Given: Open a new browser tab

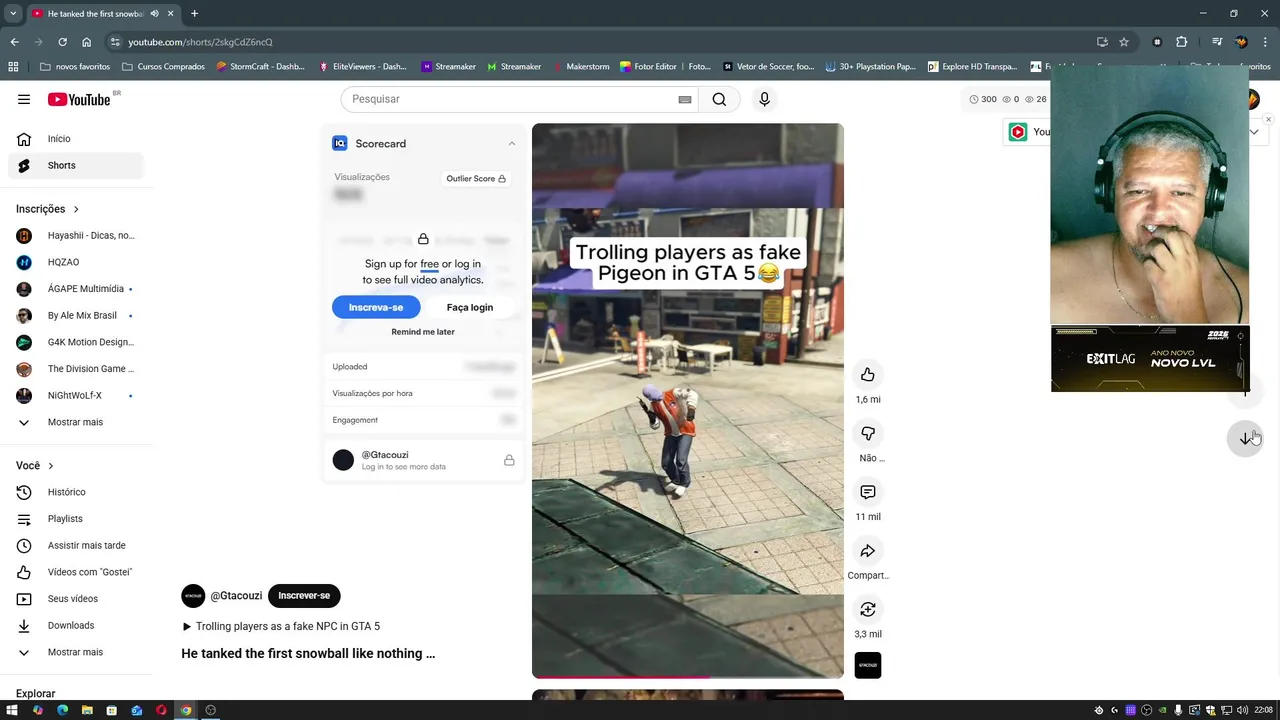Looking at the screenshot, I should pos(194,14).
